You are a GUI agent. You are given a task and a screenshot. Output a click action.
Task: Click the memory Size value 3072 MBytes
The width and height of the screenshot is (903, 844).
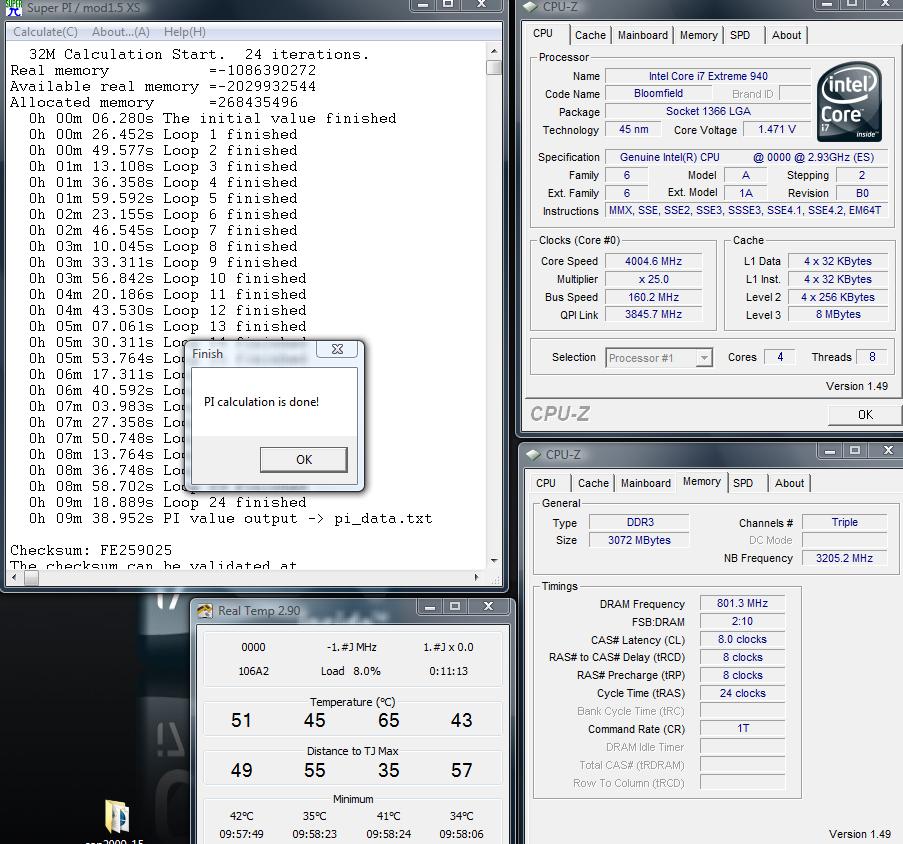coord(639,540)
